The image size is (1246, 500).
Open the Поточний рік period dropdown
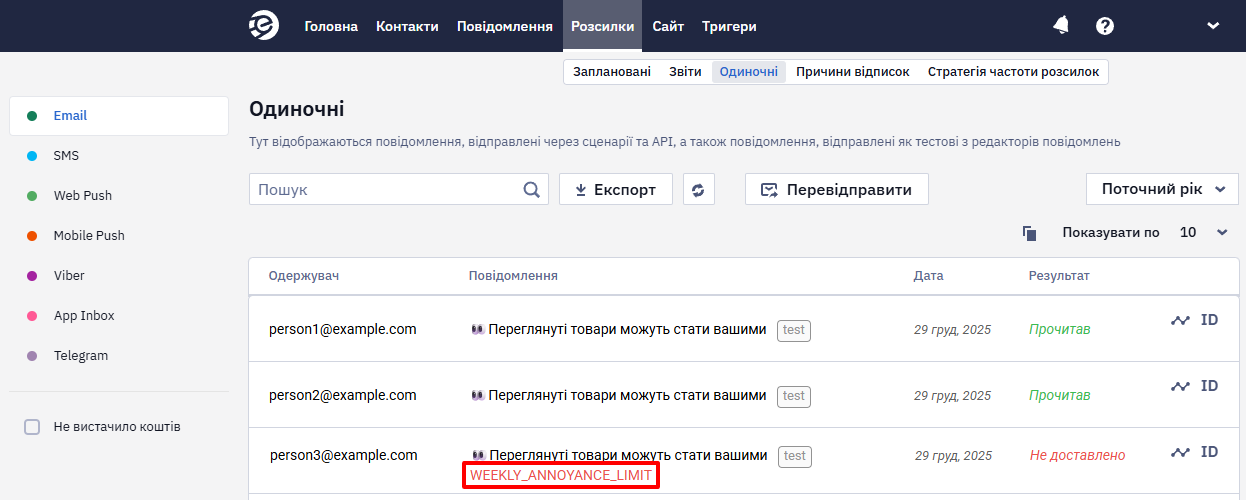click(x=1162, y=189)
